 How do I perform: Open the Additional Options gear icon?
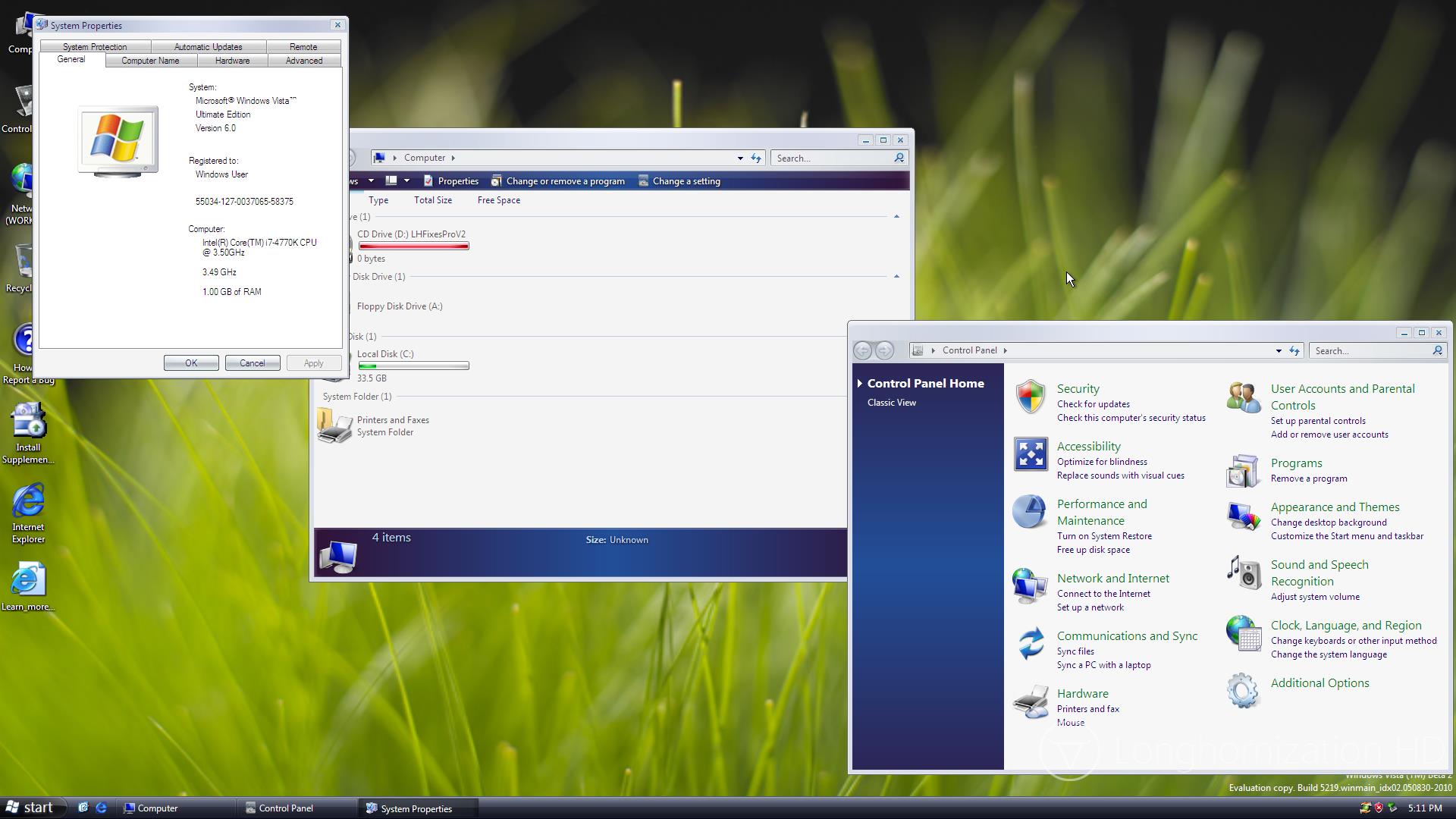pos(1242,691)
